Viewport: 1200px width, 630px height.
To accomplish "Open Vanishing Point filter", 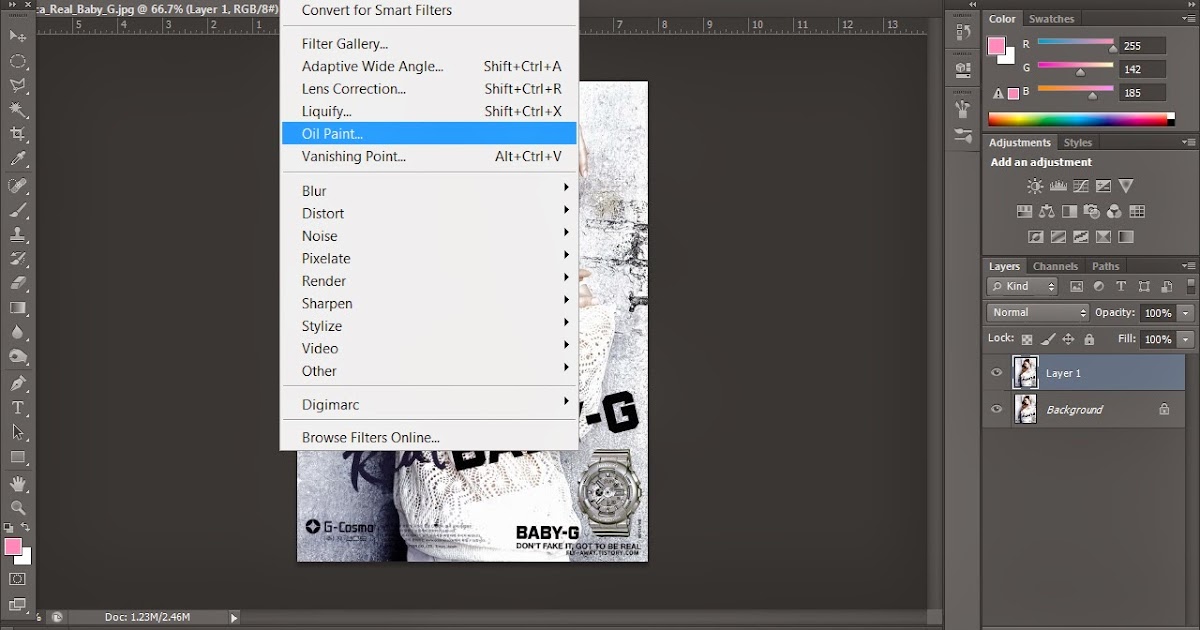I will [430, 157].
